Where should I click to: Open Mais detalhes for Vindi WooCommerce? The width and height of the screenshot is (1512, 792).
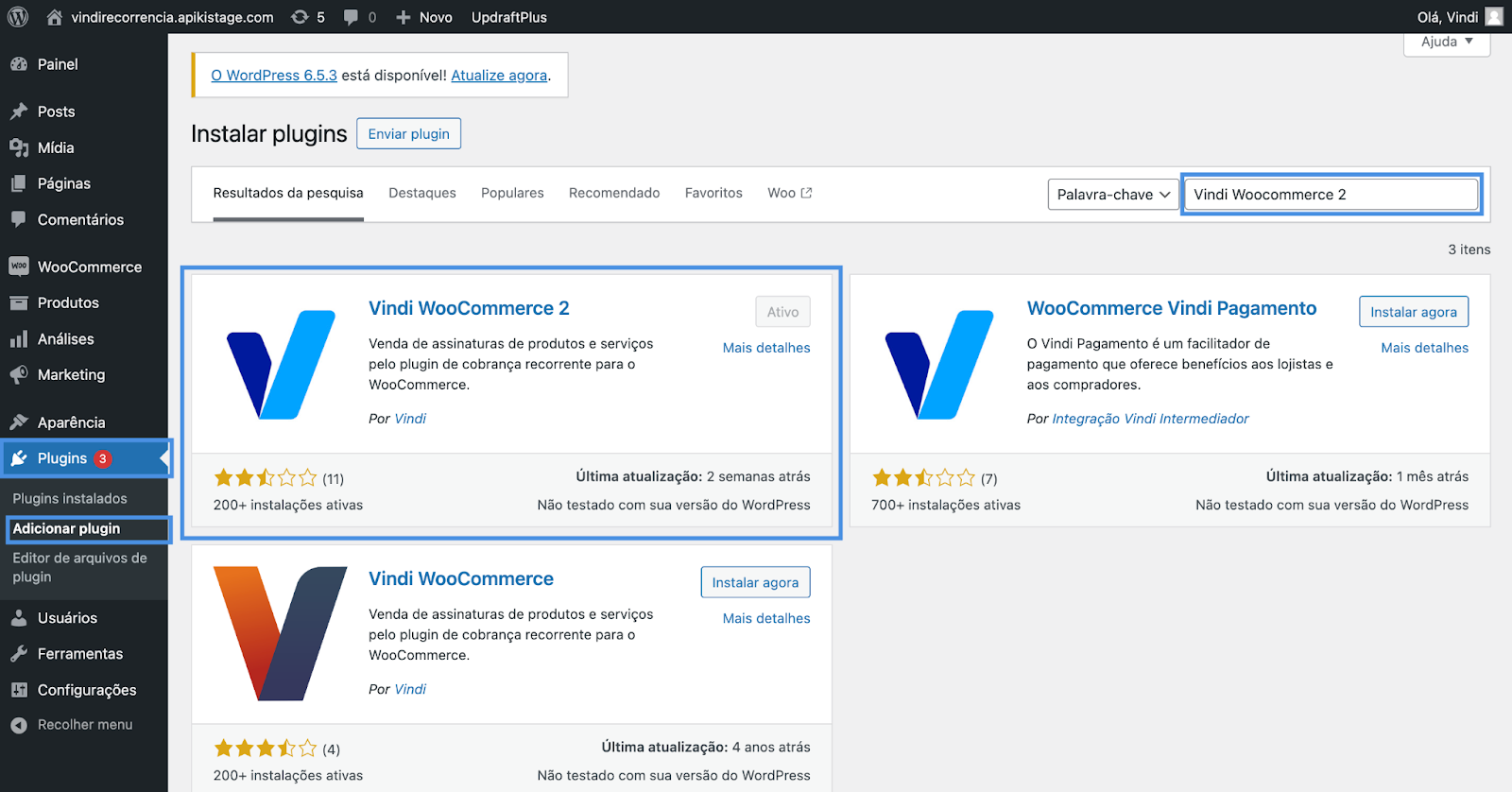(766, 618)
